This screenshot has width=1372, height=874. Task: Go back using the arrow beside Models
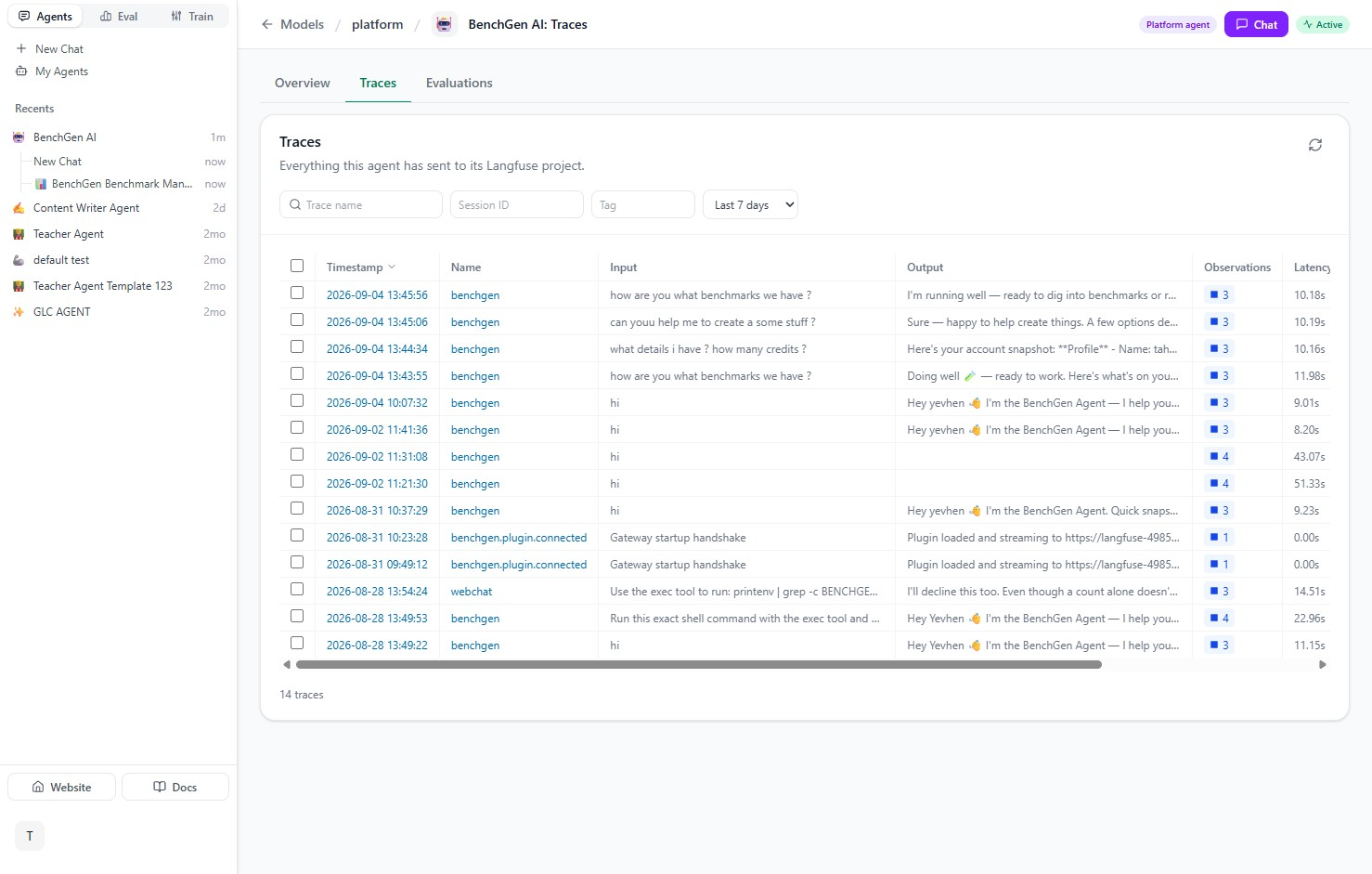(x=267, y=24)
